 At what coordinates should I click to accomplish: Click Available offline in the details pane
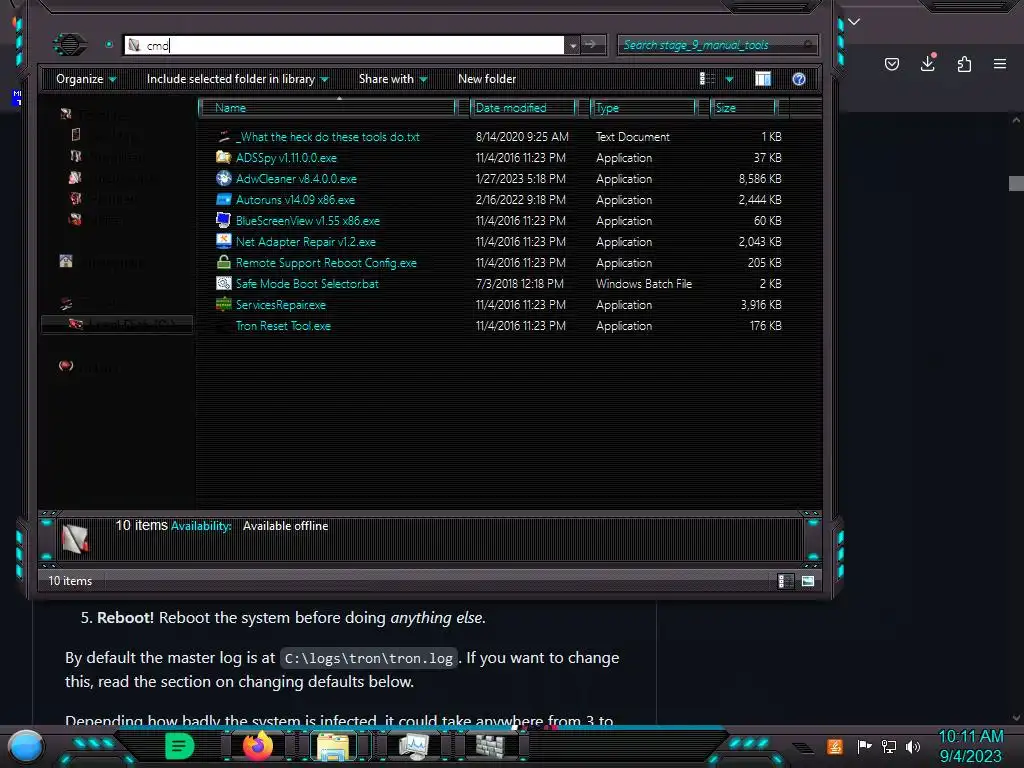point(285,526)
